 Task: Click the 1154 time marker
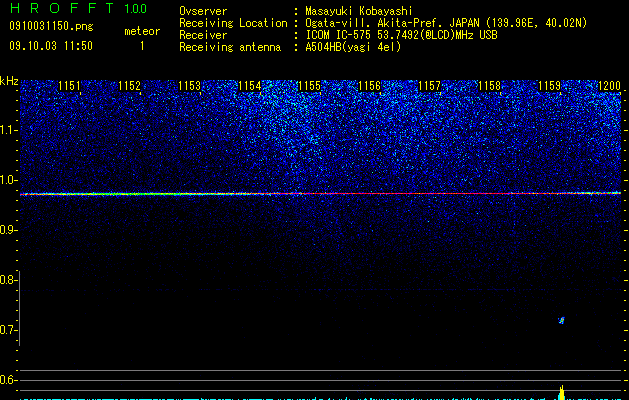[250, 86]
